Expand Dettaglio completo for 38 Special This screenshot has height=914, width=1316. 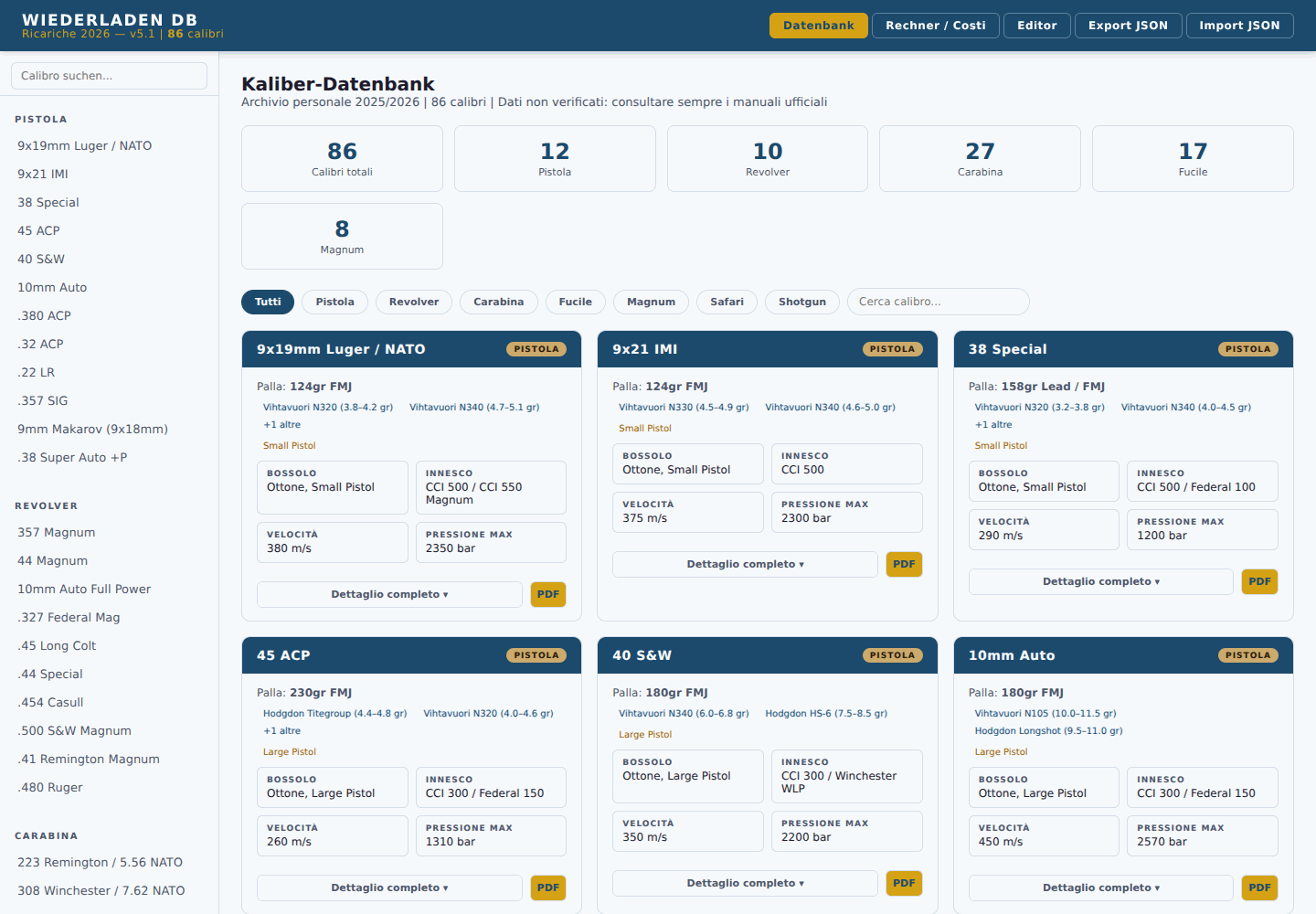point(1101,581)
